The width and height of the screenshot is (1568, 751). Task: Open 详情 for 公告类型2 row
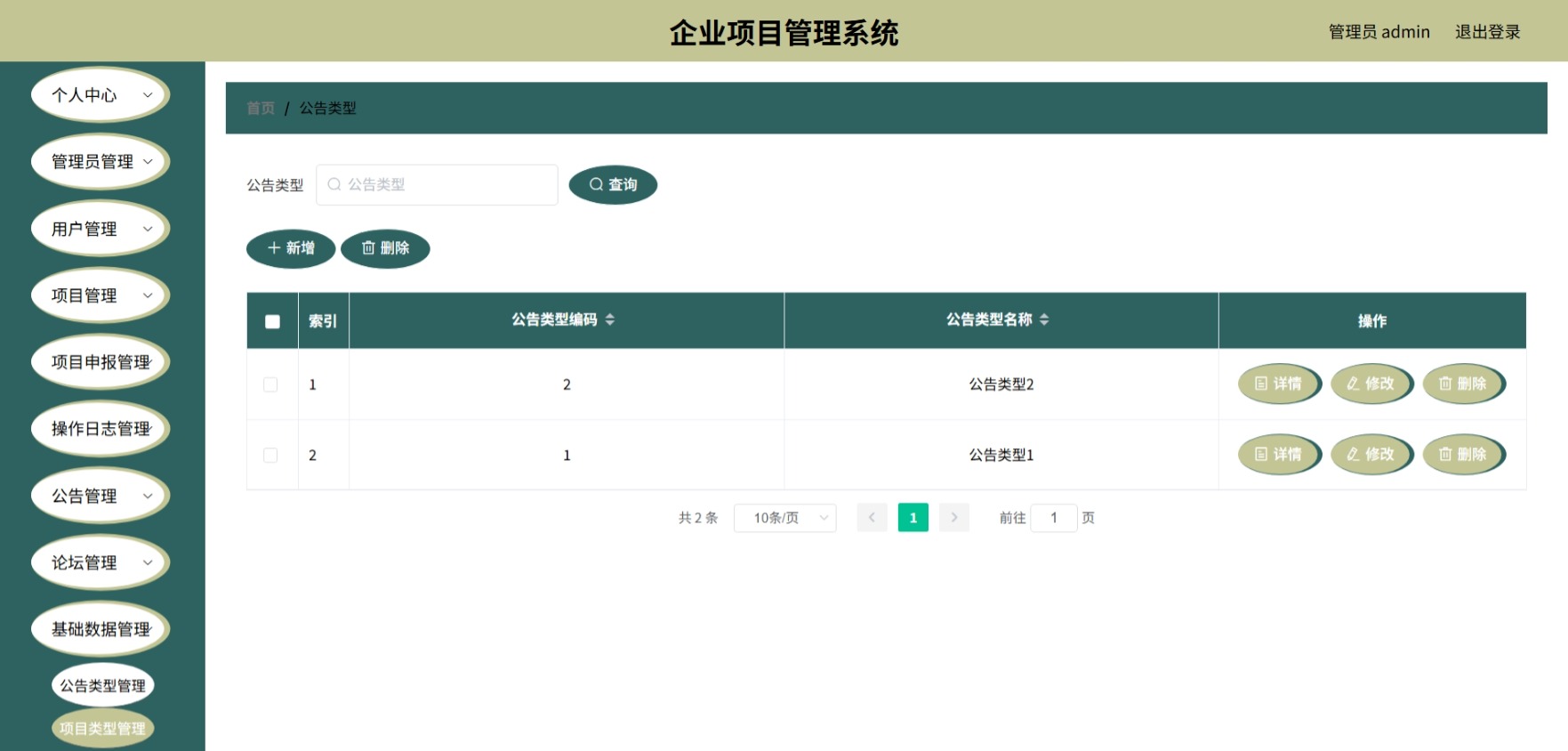(1279, 384)
